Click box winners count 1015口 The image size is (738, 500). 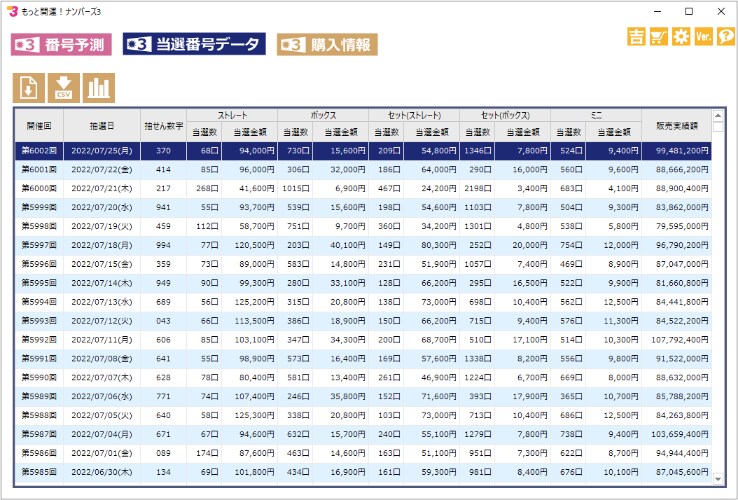pos(296,189)
